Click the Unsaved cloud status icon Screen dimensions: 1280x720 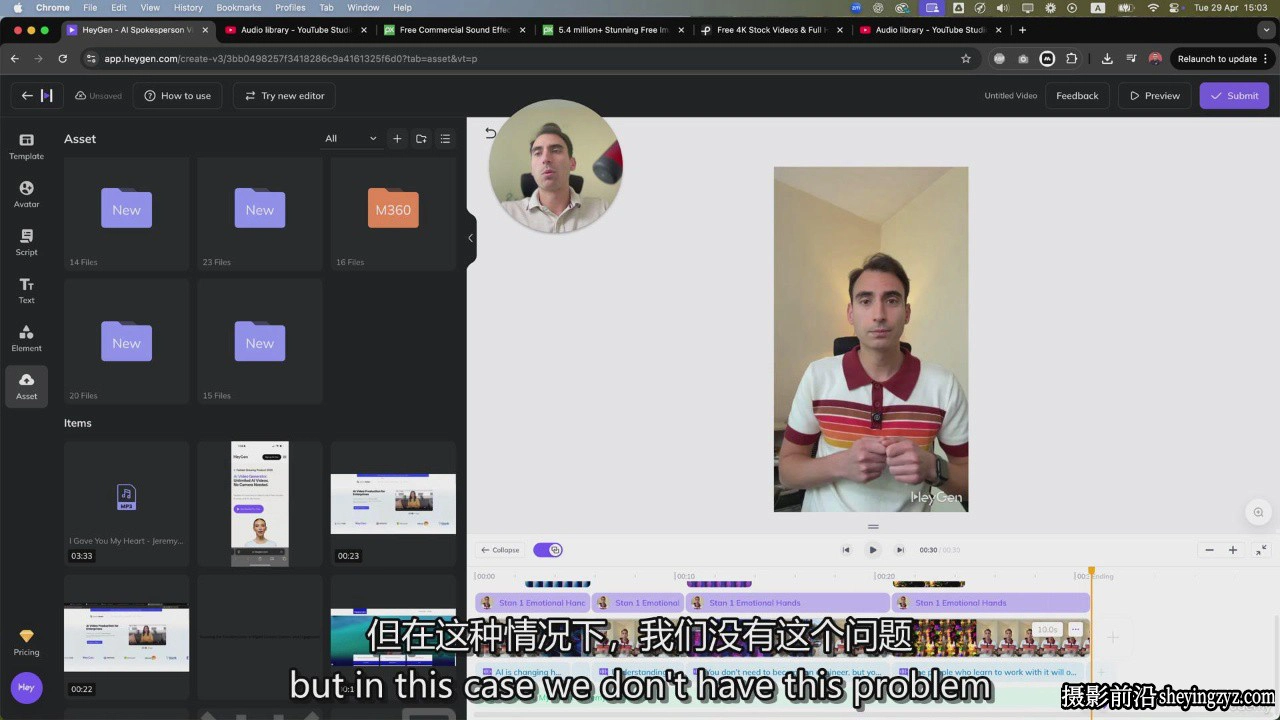tap(81, 96)
